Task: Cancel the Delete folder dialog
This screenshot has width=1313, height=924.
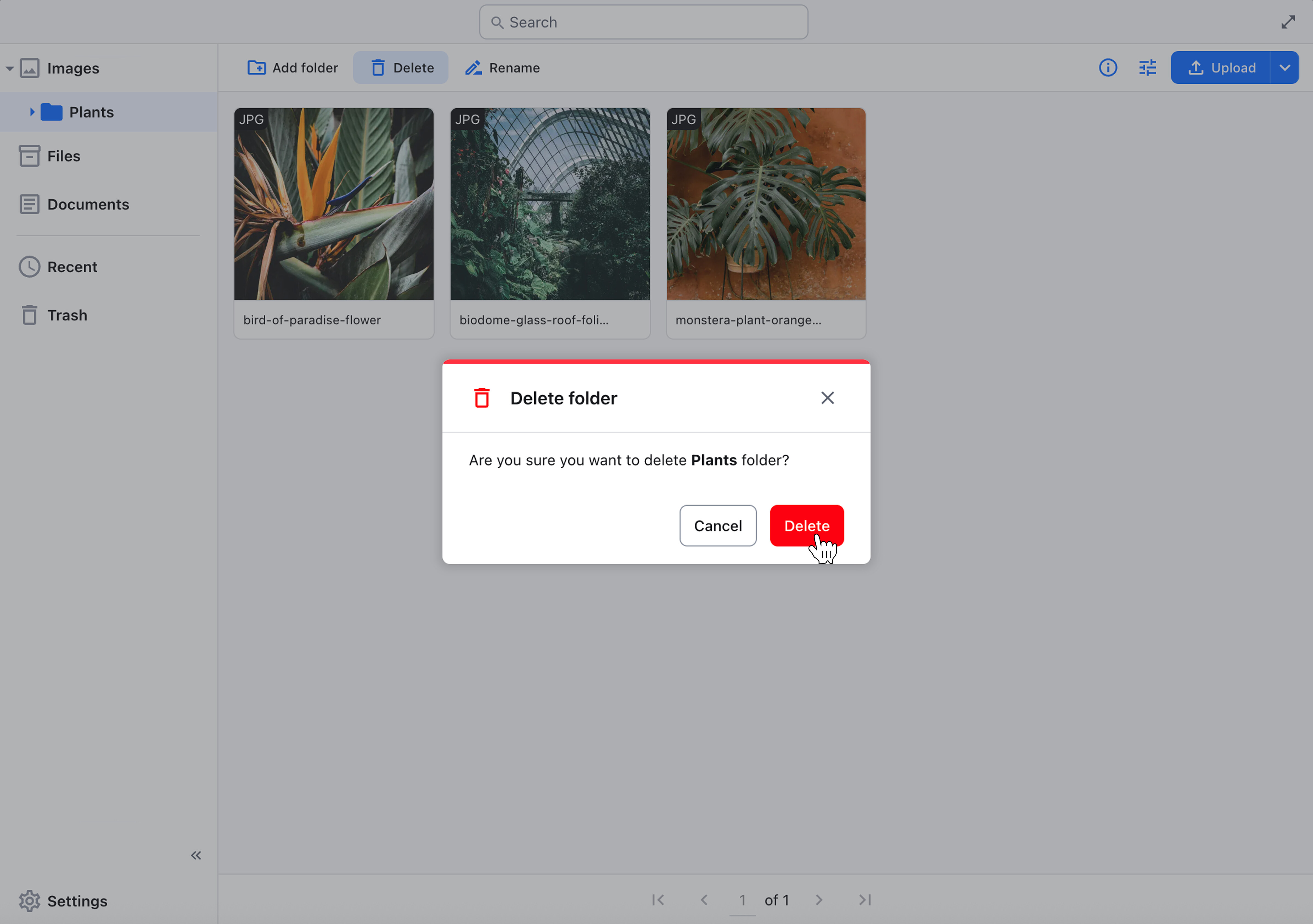Action: [x=718, y=525]
